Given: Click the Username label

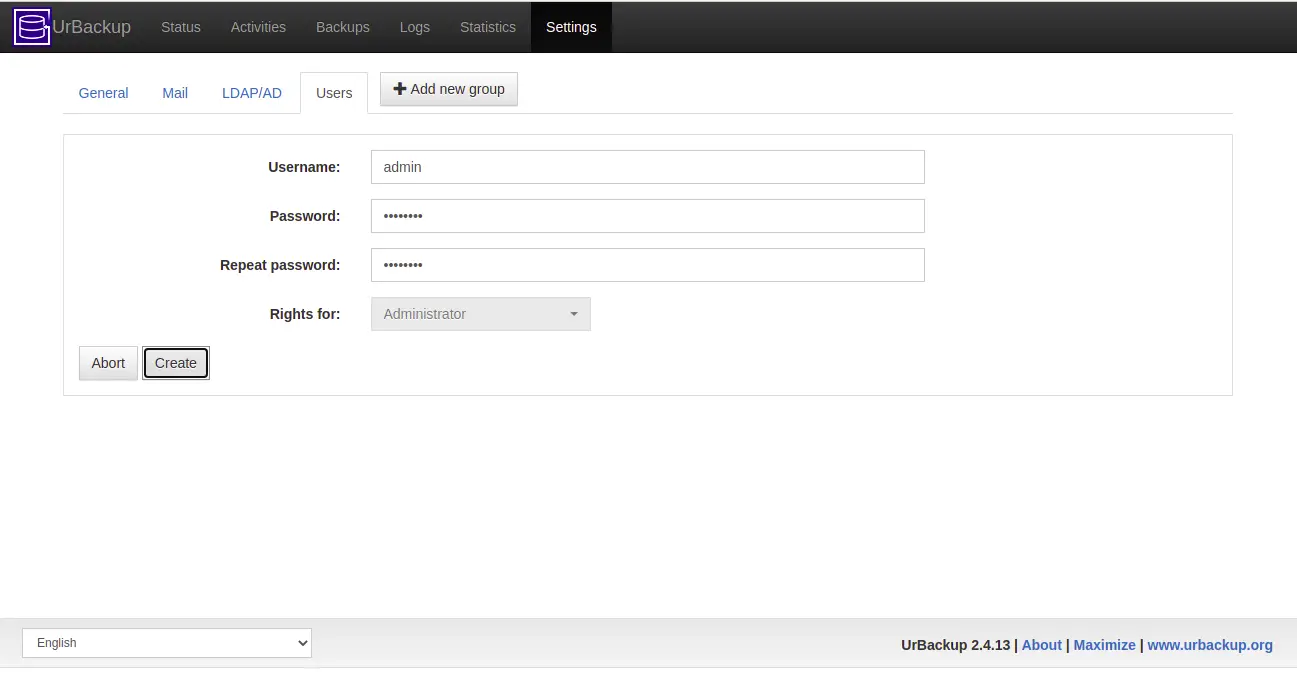Looking at the screenshot, I should pyautogui.click(x=304, y=167).
